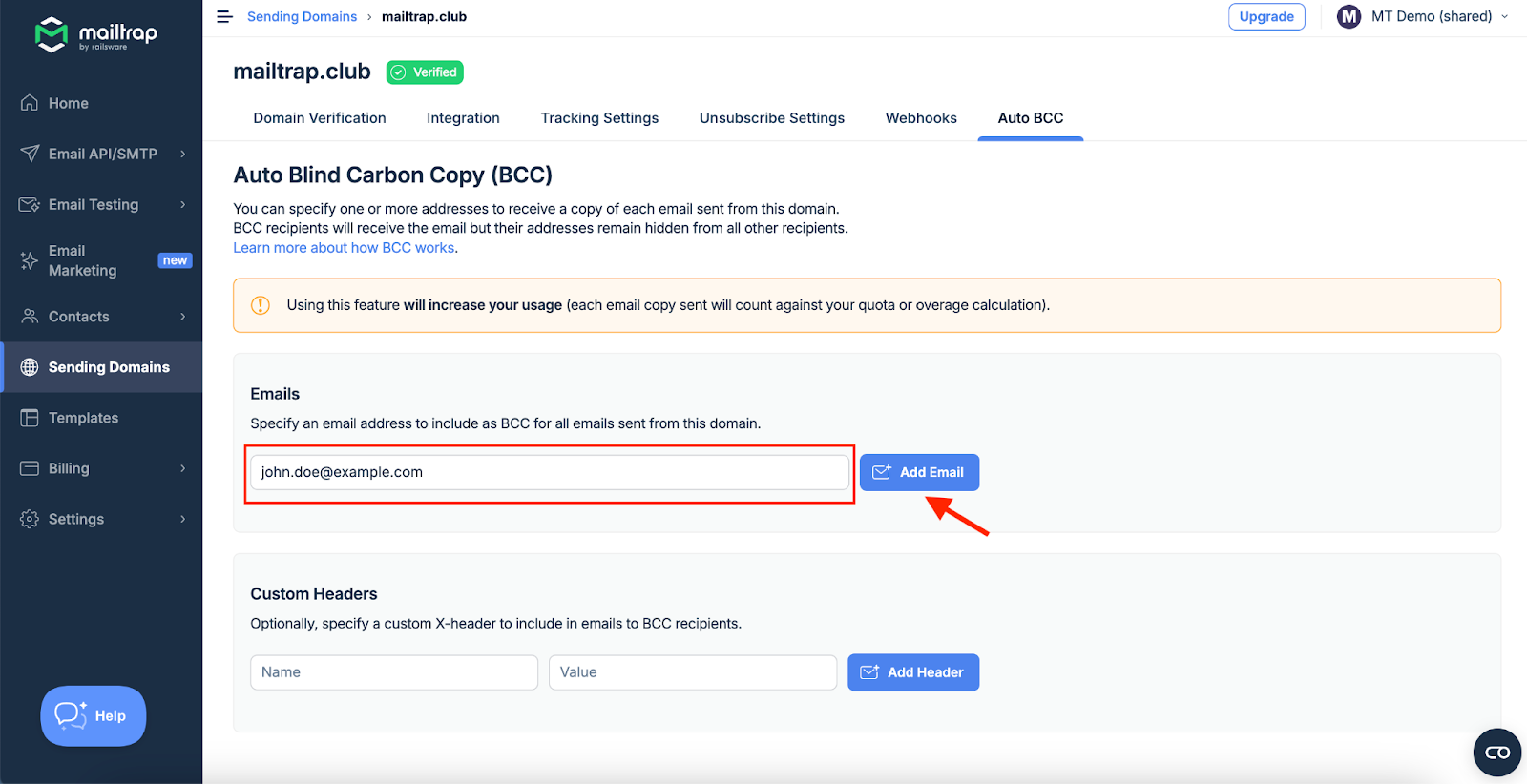This screenshot has height=784, width=1527.
Task: Open the MT Demo (shared) account dropdown
Action: tap(1424, 16)
